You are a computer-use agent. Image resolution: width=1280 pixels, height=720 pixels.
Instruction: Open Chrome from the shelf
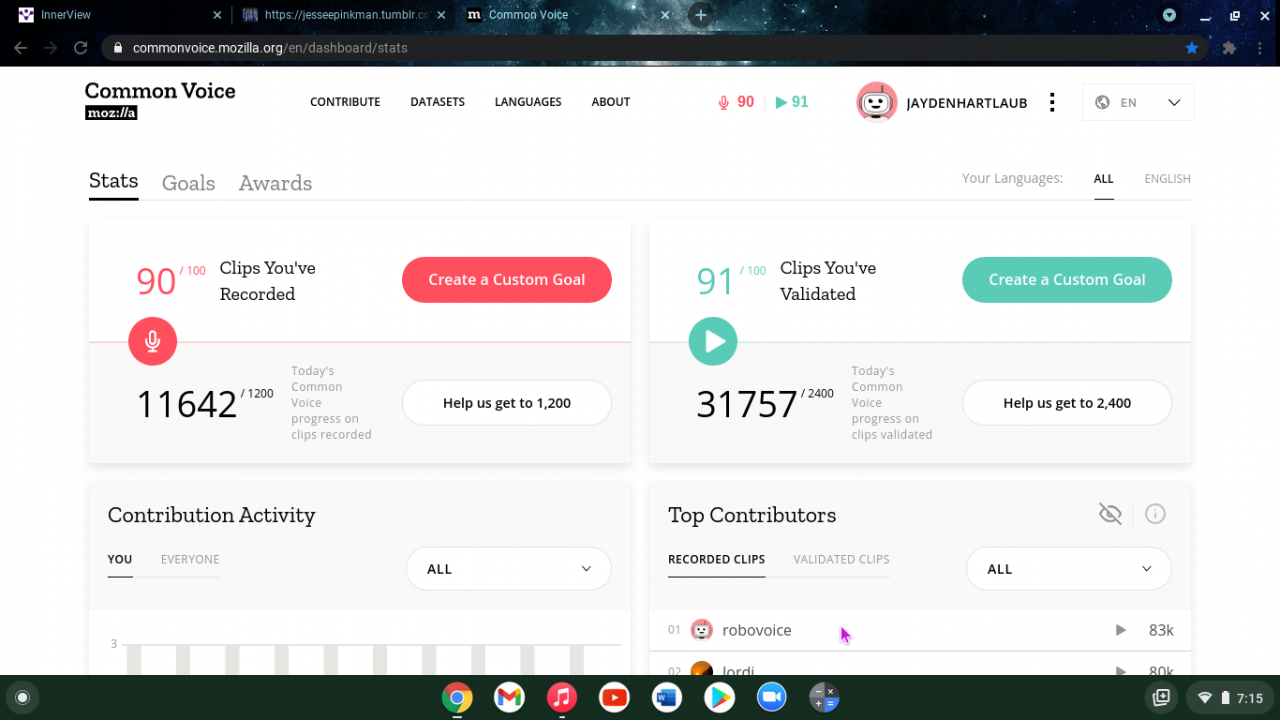[457, 698]
